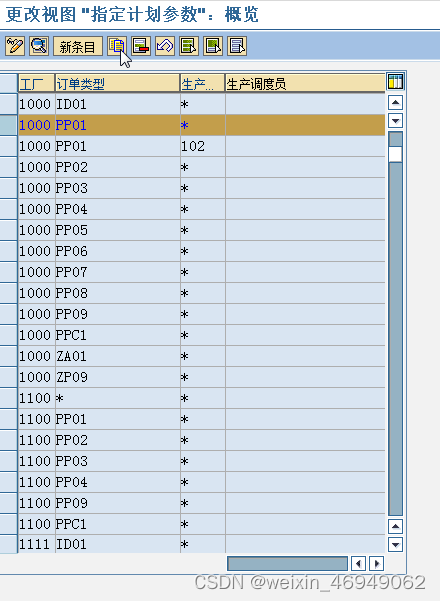Click the horizontal scrollbar thumb
The width and height of the screenshot is (440, 601).
(287, 563)
